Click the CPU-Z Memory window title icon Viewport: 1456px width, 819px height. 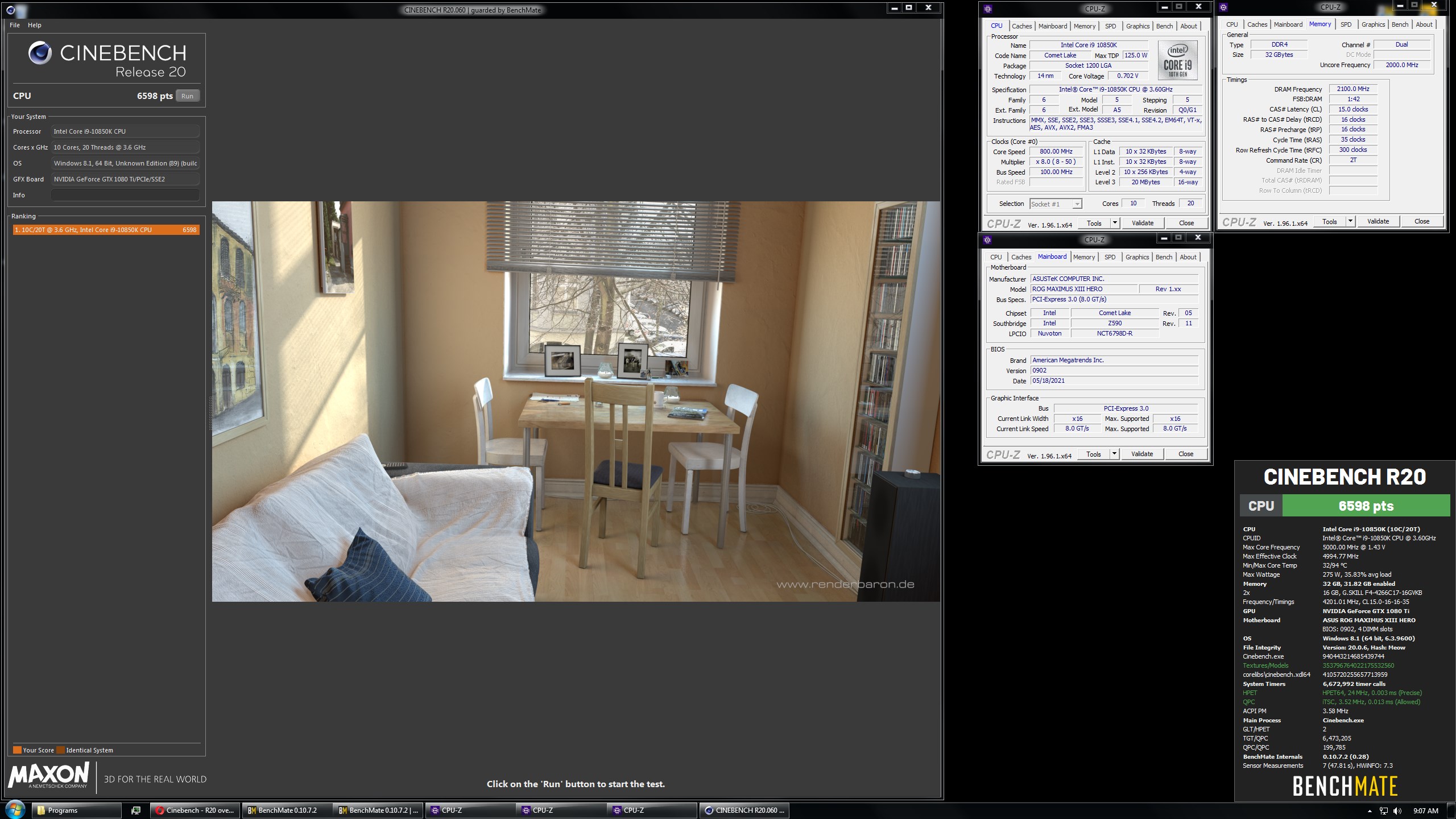coord(1223,7)
